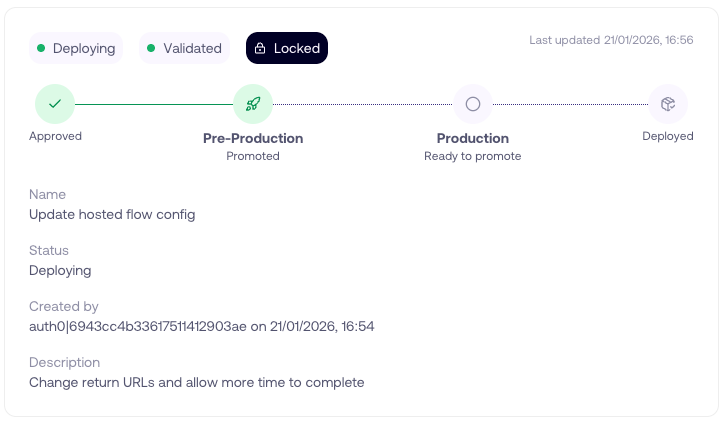Click the green dot beside Deploying badge
The image size is (727, 423).
point(41,48)
